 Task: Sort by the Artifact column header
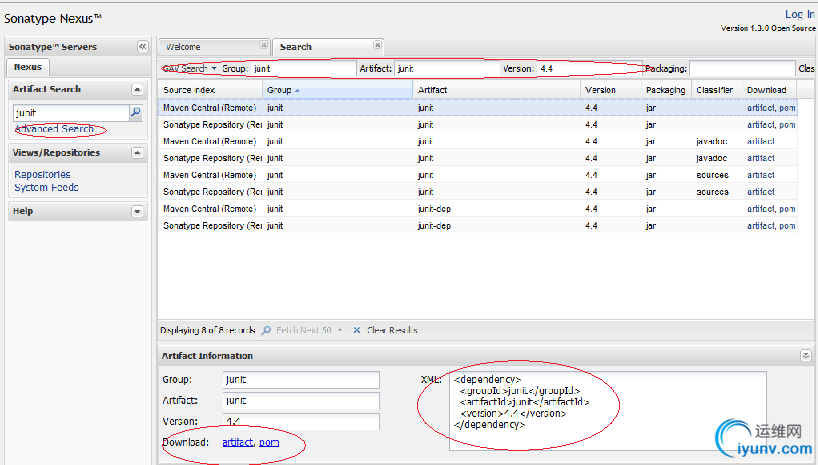point(497,90)
